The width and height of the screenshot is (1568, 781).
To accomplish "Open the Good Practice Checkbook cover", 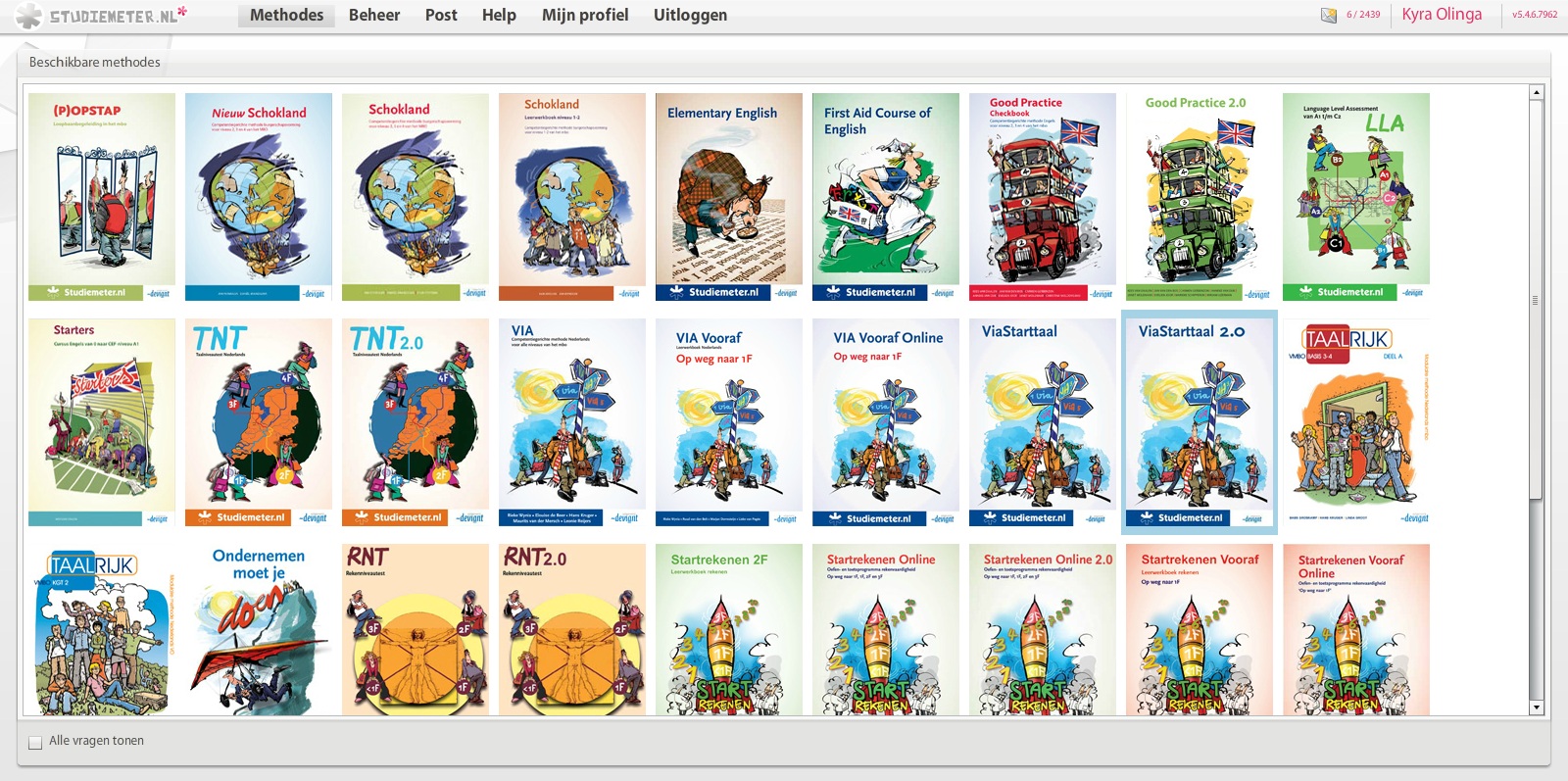I will (1043, 197).
